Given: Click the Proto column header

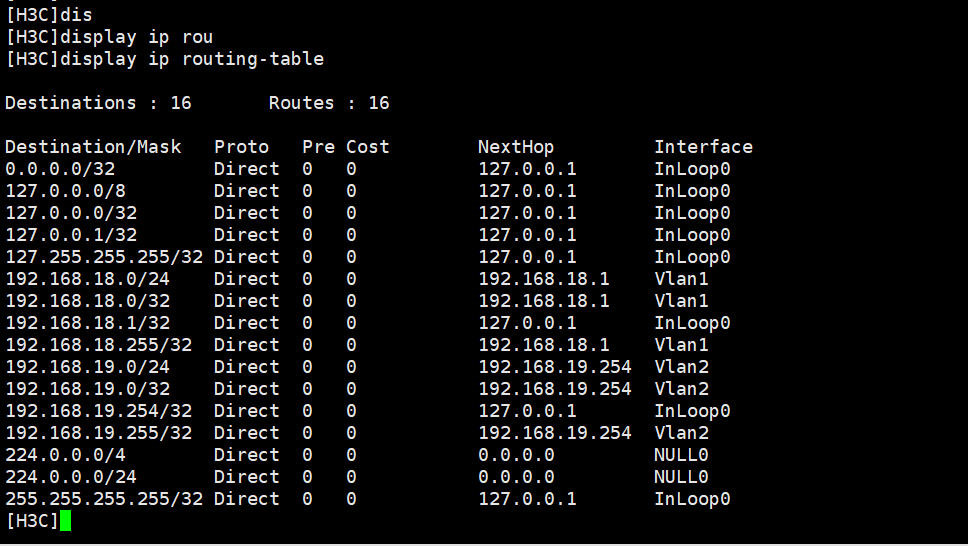Looking at the screenshot, I should point(241,147).
